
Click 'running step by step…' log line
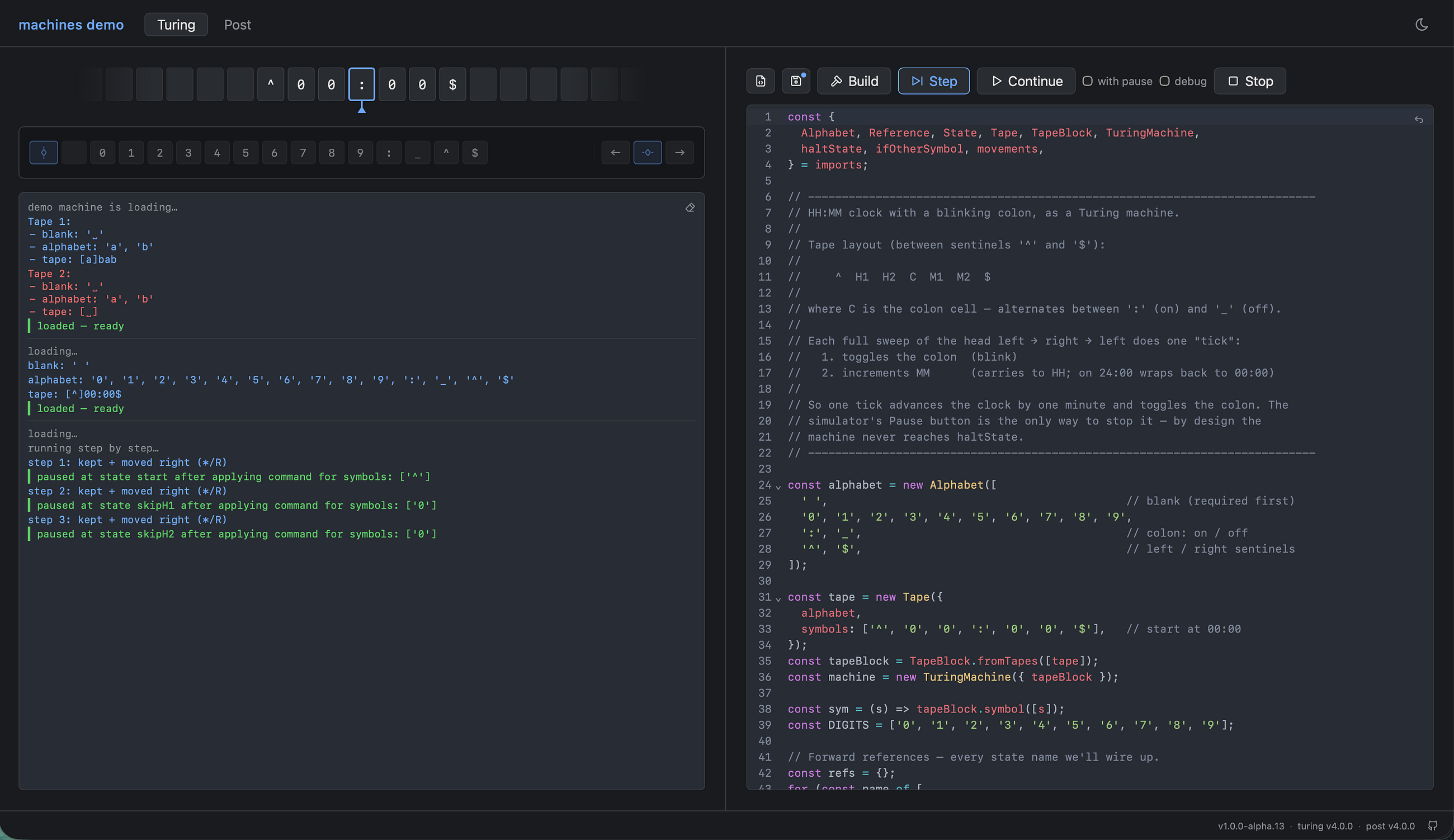(93, 449)
